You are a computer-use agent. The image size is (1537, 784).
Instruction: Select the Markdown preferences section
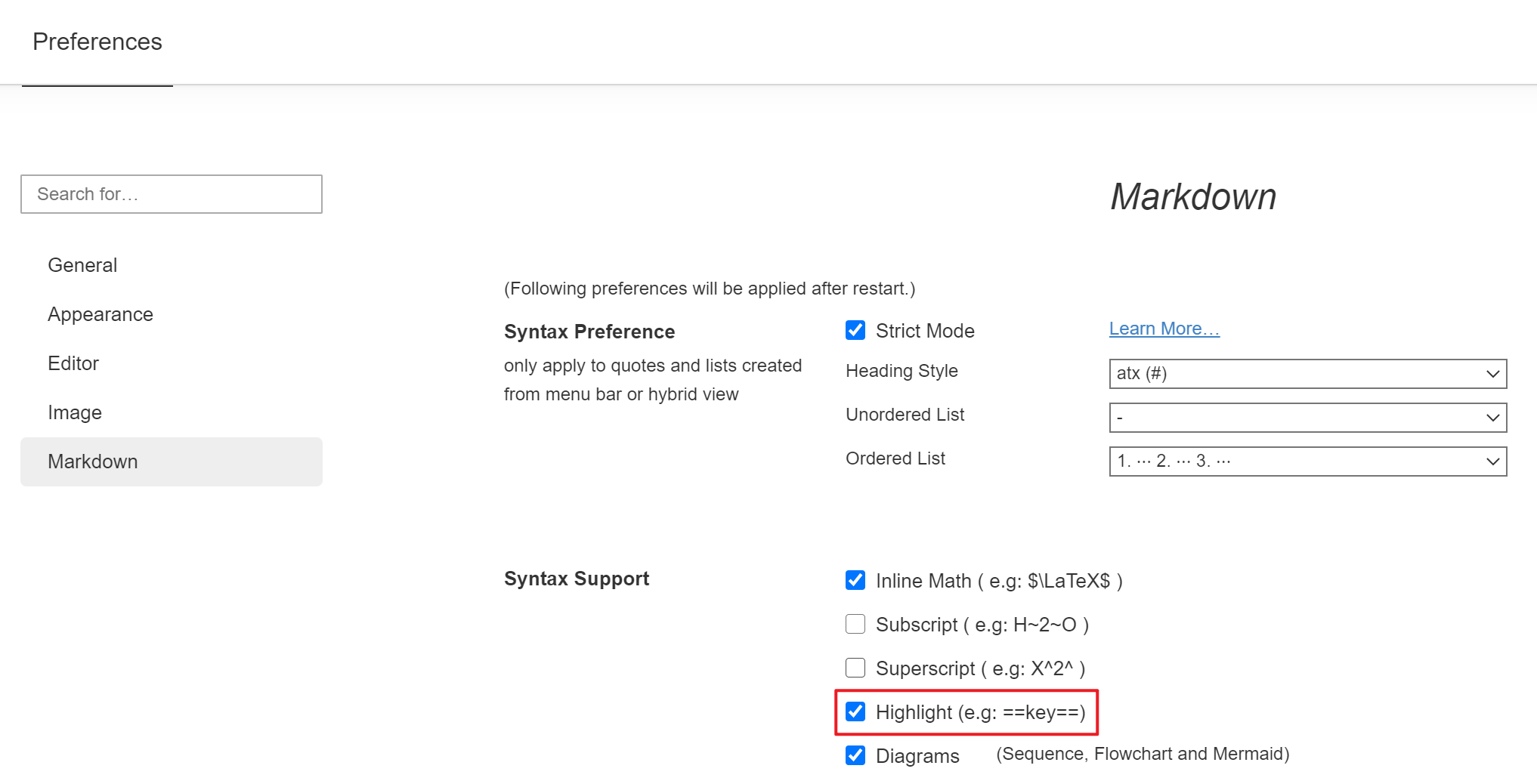point(172,461)
